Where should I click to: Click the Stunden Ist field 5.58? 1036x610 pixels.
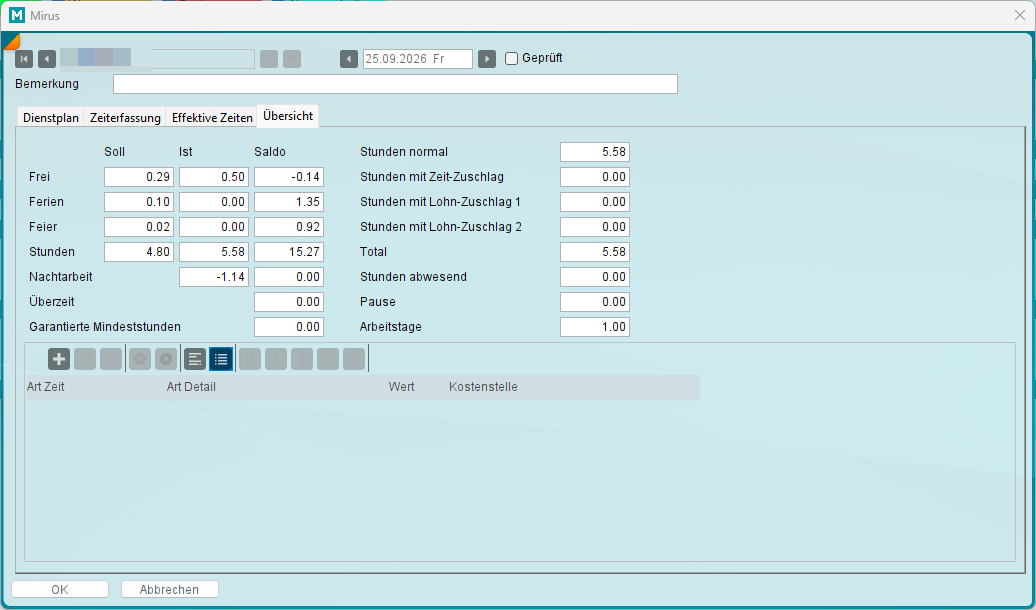pos(214,252)
